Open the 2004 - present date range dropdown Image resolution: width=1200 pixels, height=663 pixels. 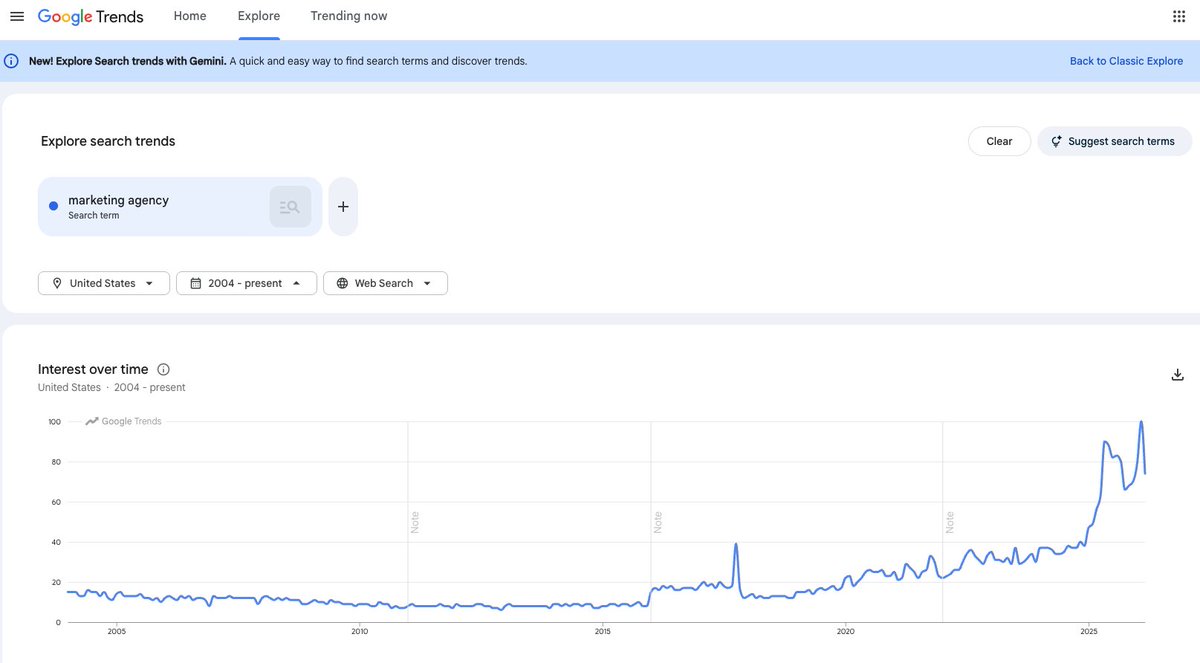[247, 283]
